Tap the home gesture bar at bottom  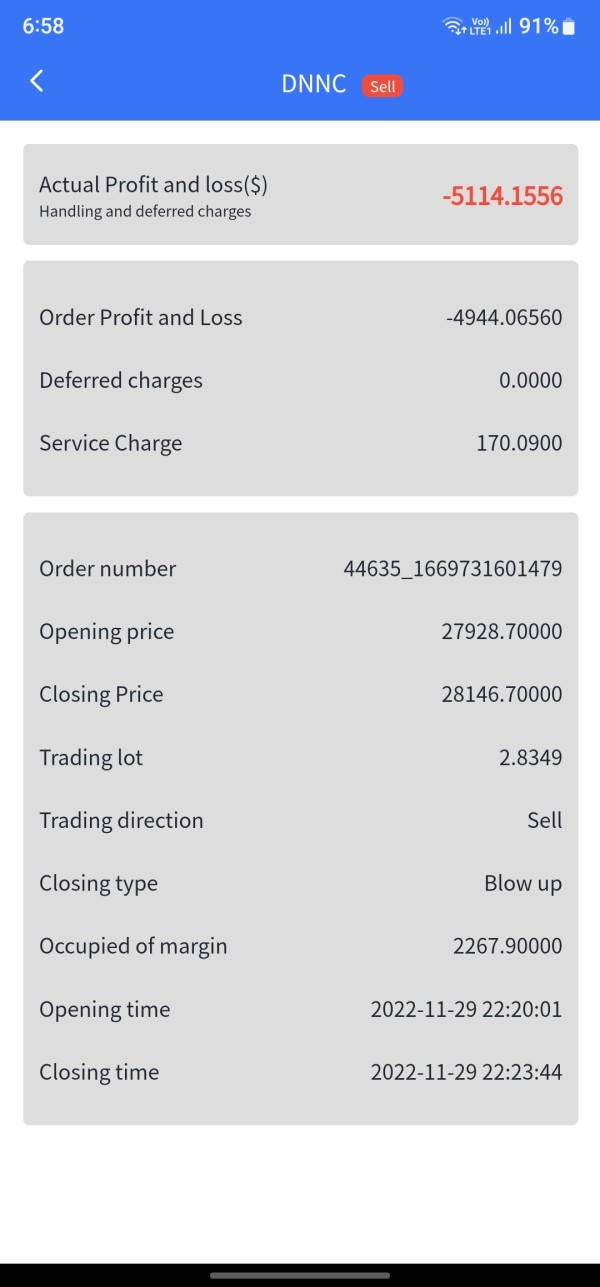[x=300, y=1275]
